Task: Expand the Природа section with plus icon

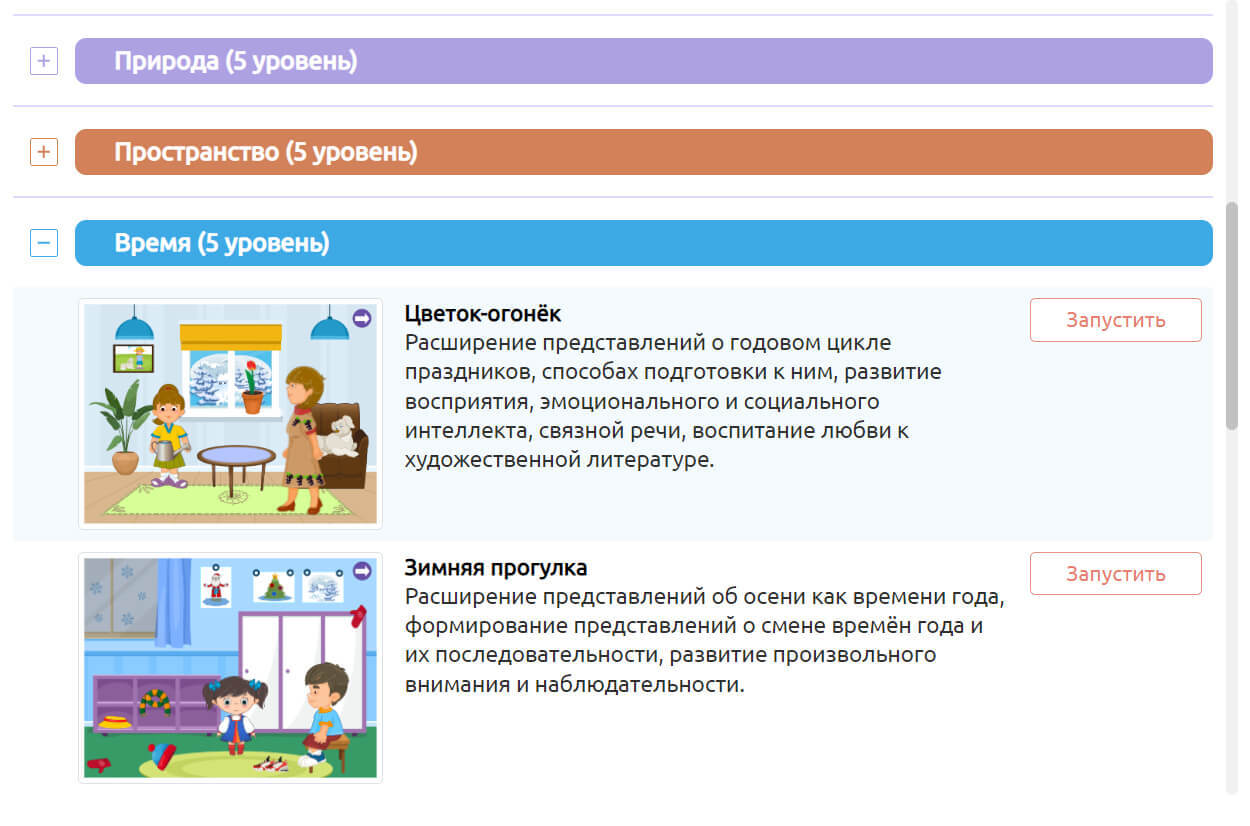Action: (44, 62)
